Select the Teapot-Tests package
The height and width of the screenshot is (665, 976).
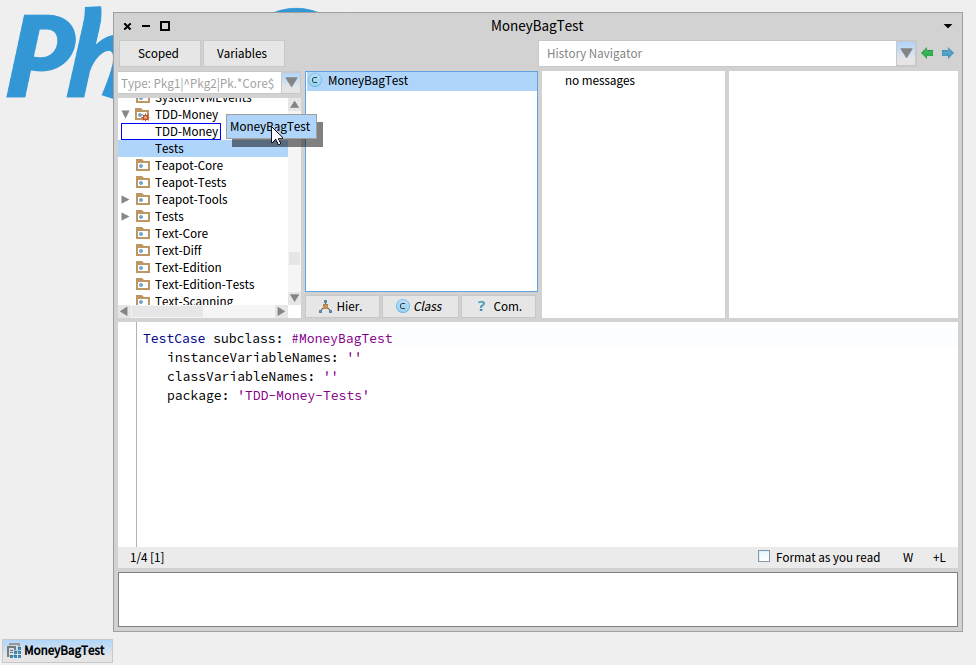[x=190, y=182]
